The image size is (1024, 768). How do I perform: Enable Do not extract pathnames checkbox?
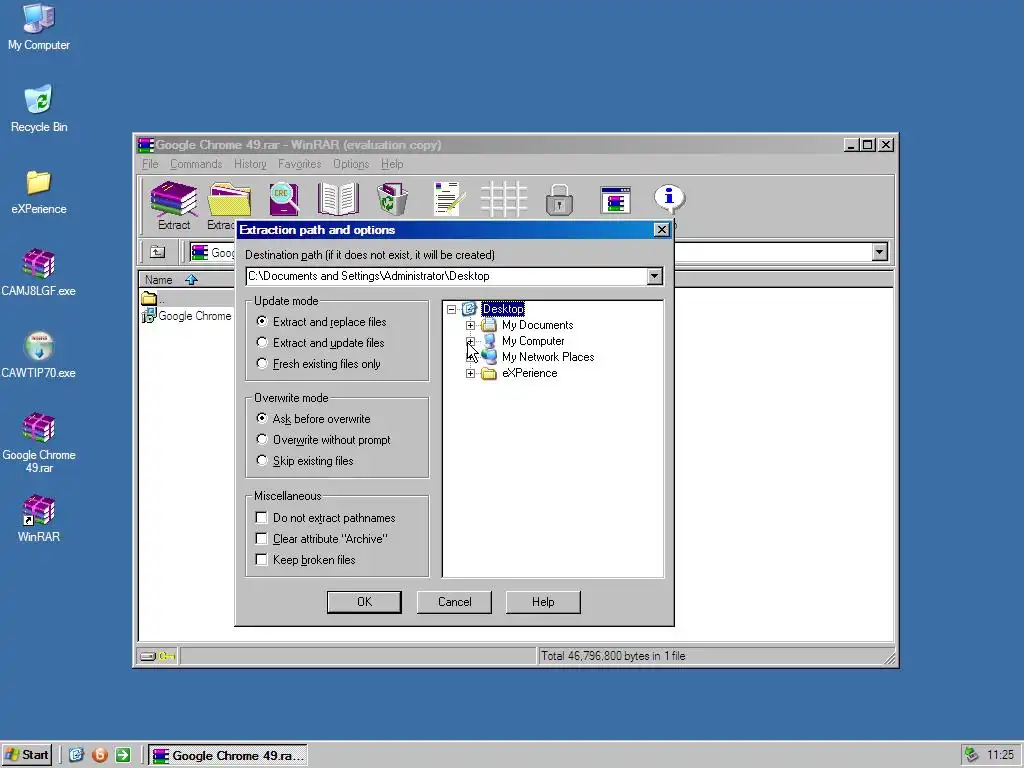click(x=262, y=518)
